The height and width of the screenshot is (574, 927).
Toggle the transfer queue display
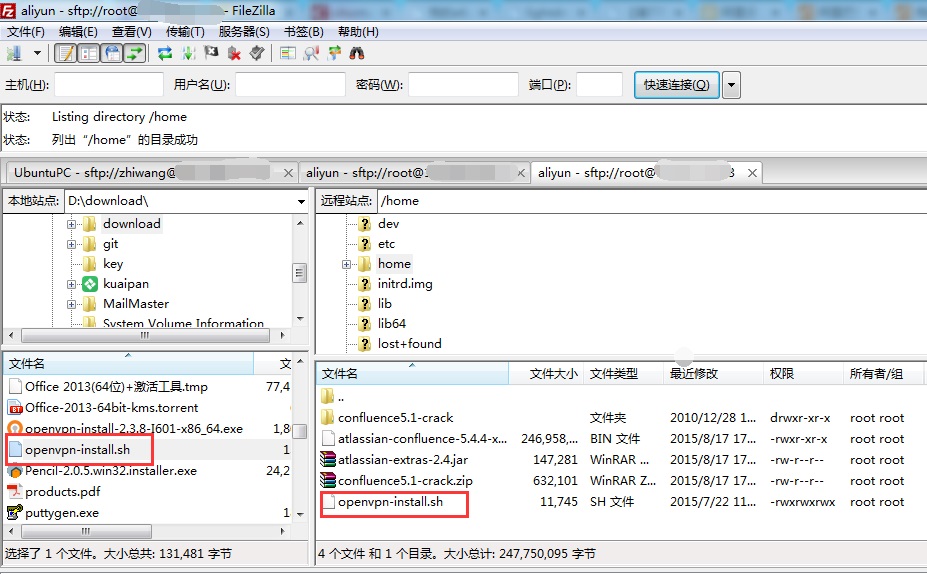pyautogui.click(x=134, y=53)
